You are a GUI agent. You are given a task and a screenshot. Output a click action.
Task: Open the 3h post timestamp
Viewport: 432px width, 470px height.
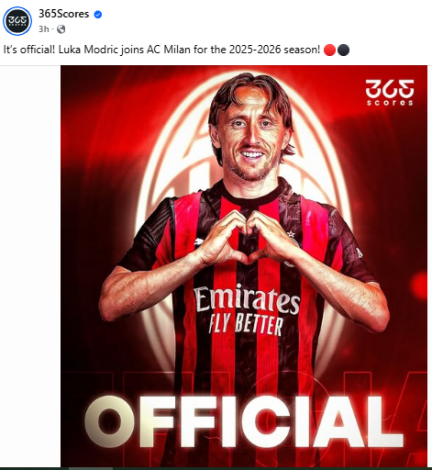pos(44,29)
